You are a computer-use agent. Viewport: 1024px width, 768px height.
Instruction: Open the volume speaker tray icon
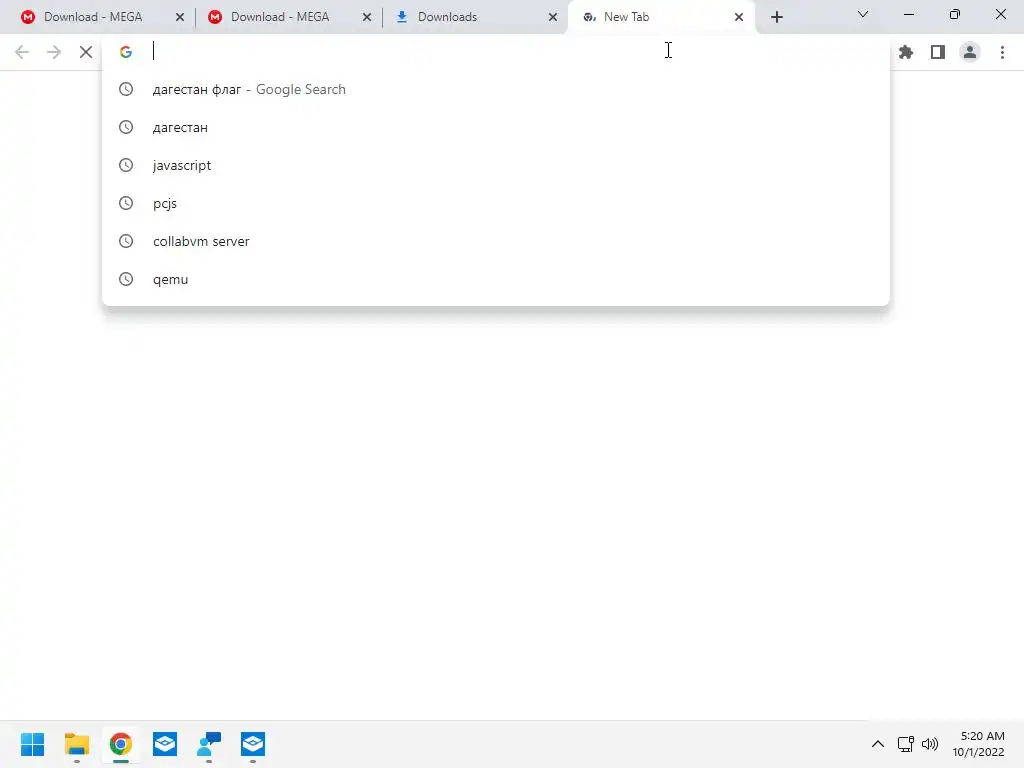pos(930,744)
